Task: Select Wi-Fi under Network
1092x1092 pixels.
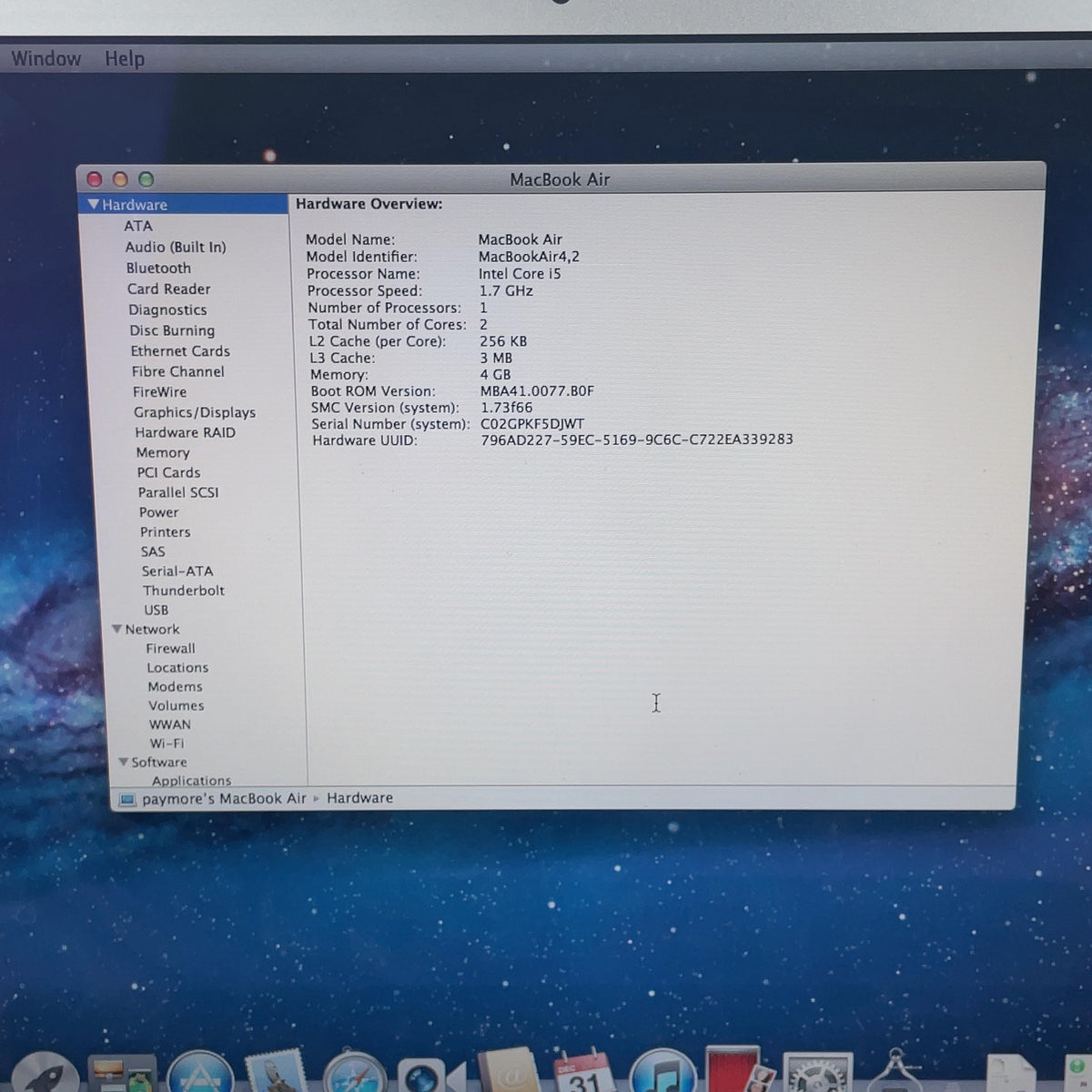Action: [x=167, y=743]
